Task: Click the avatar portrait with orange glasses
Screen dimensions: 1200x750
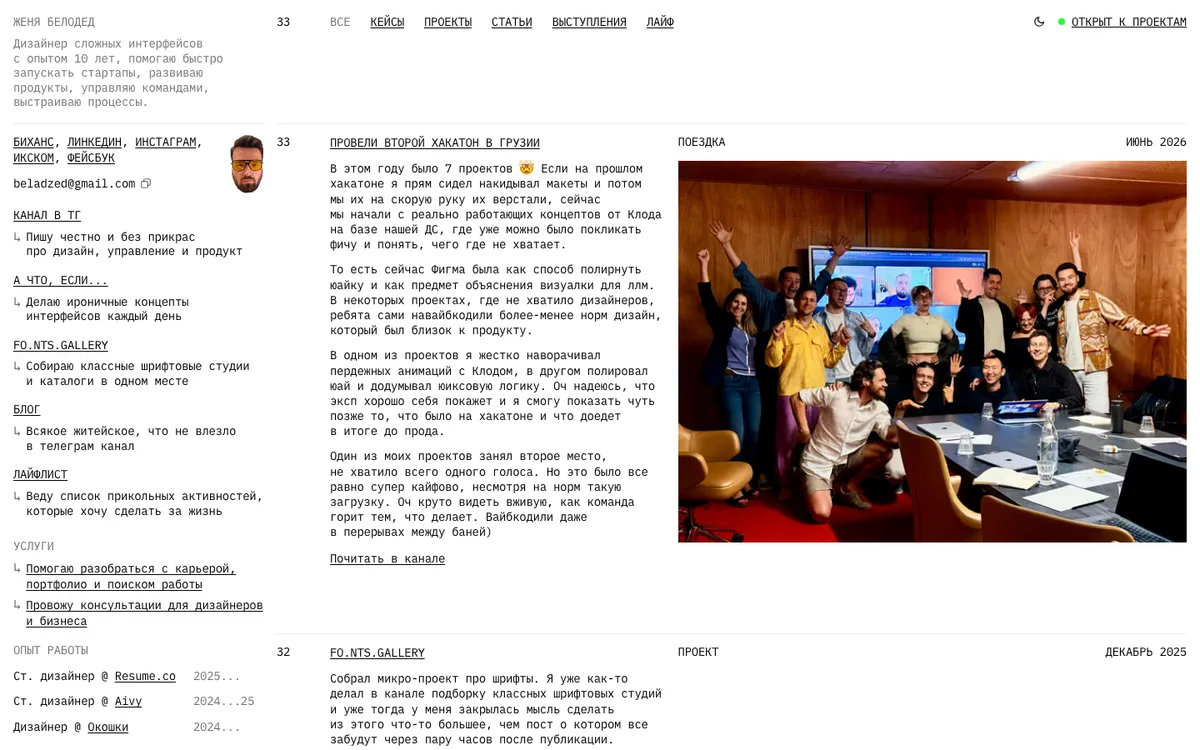Action: pyautogui.click(x=247, y=164)
